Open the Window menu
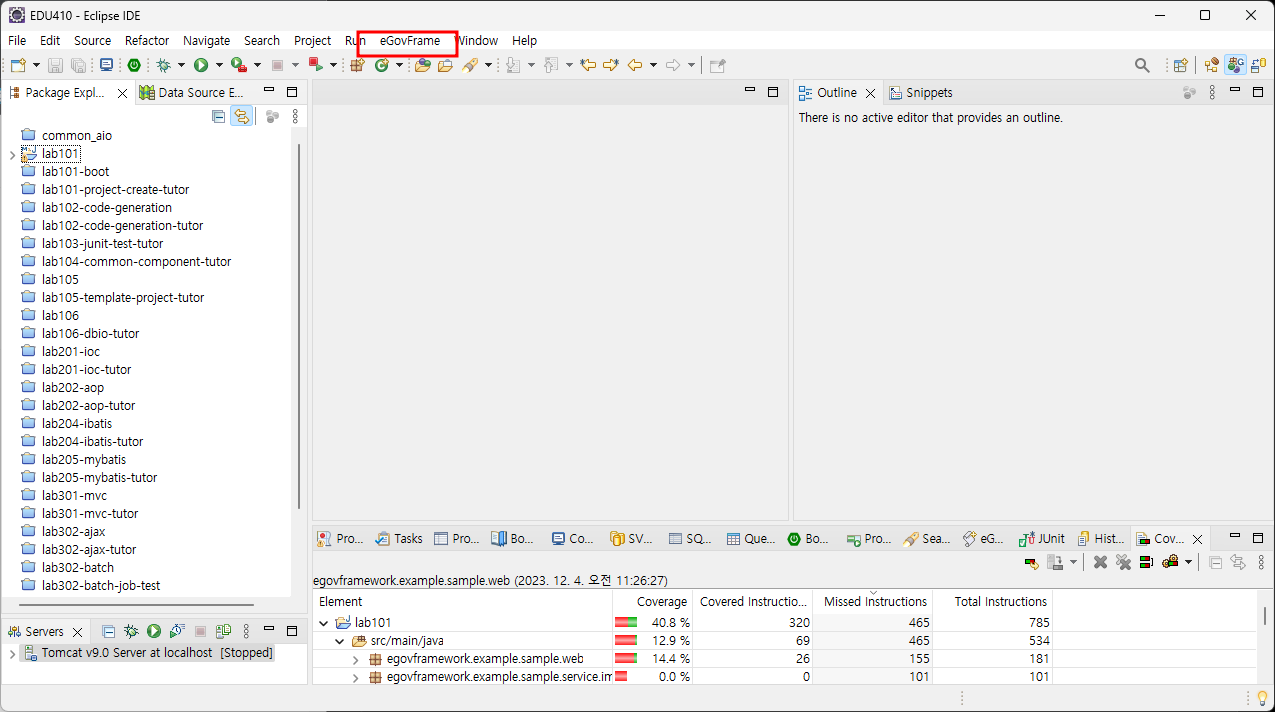The height and width of the screenshot is (712, 1275). [477, 41]
